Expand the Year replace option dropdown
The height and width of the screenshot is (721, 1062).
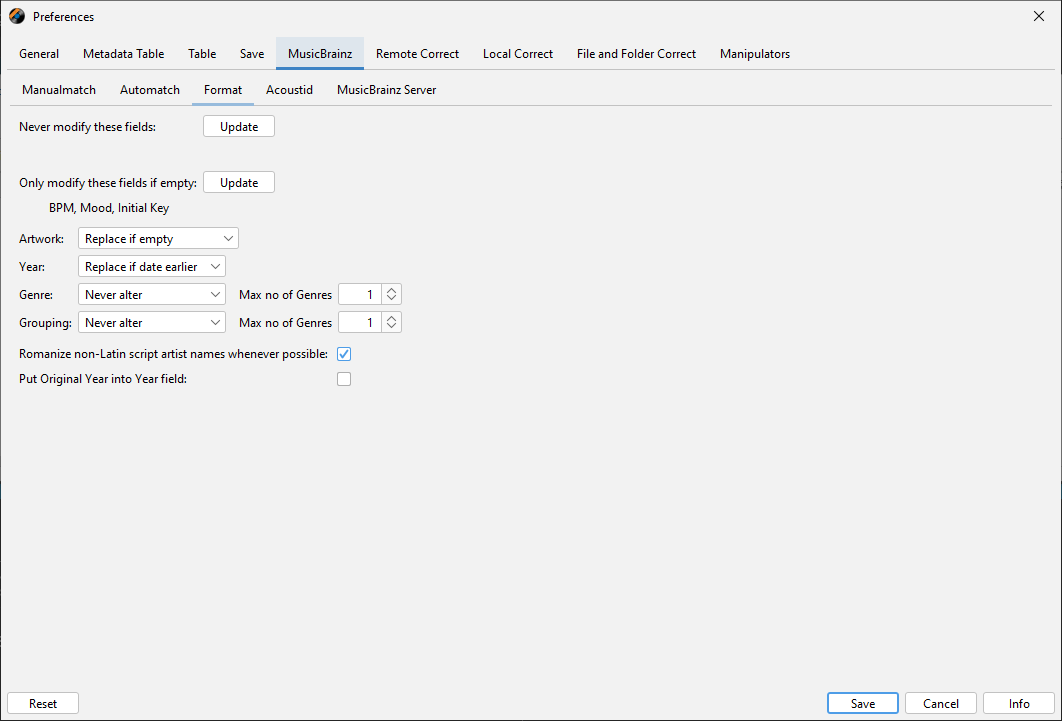tap(152, 267)
